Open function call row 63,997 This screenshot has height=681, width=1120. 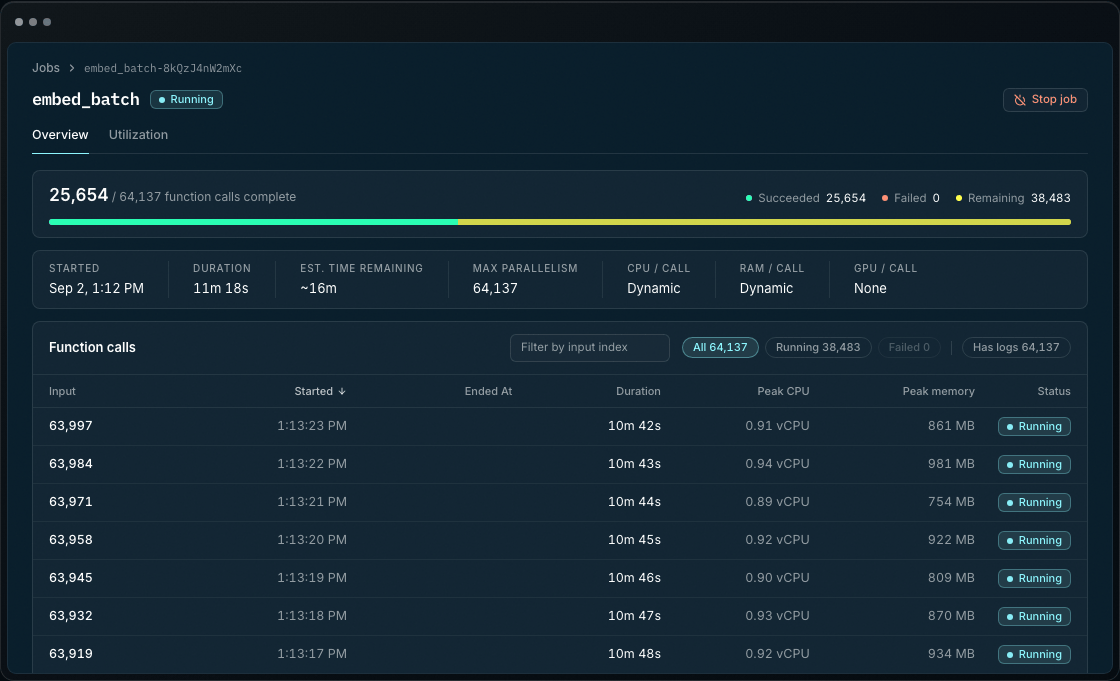[559, 427]
